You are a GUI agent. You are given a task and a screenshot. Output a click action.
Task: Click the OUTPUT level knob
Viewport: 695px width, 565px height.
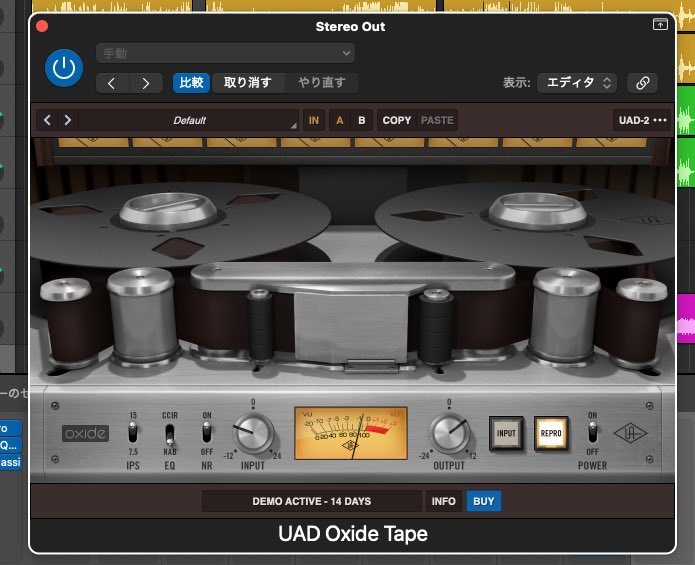[x=449, y=434]
